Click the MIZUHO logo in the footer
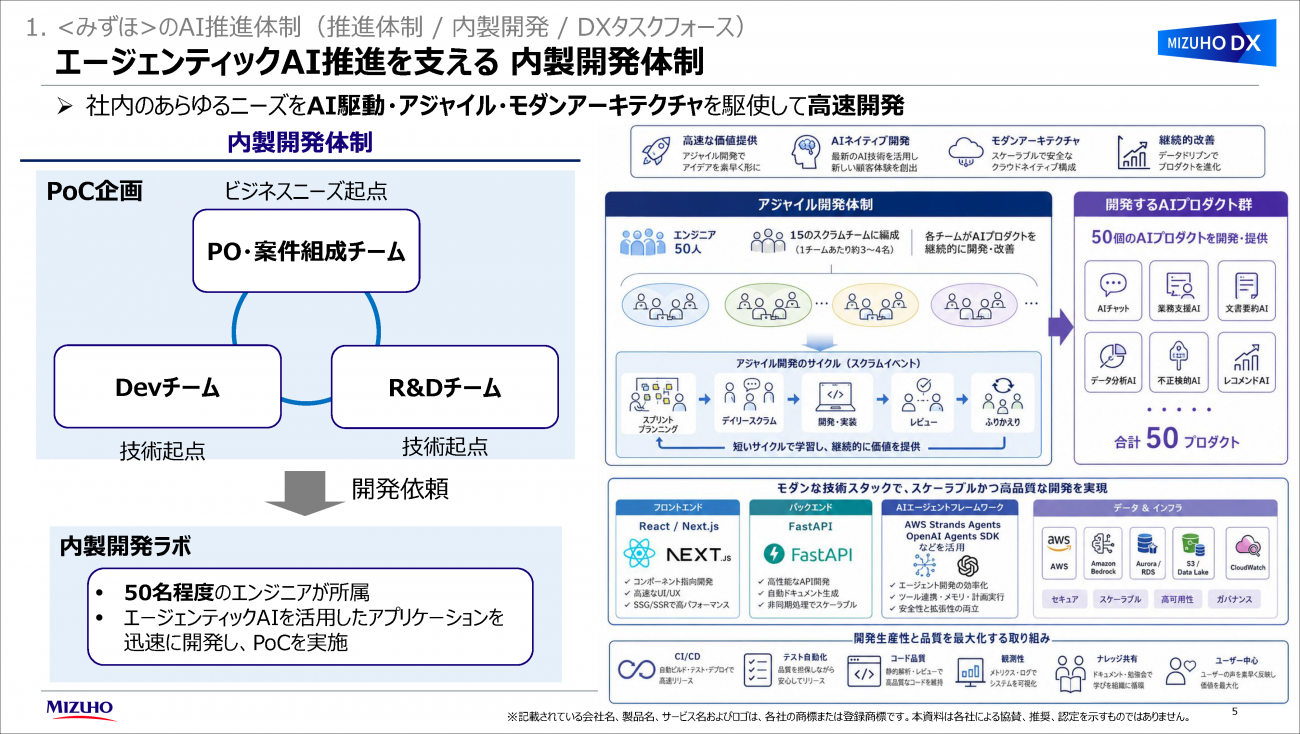Screen dimensions: 1300x734 pyautogui.click(x=80, y=709)
